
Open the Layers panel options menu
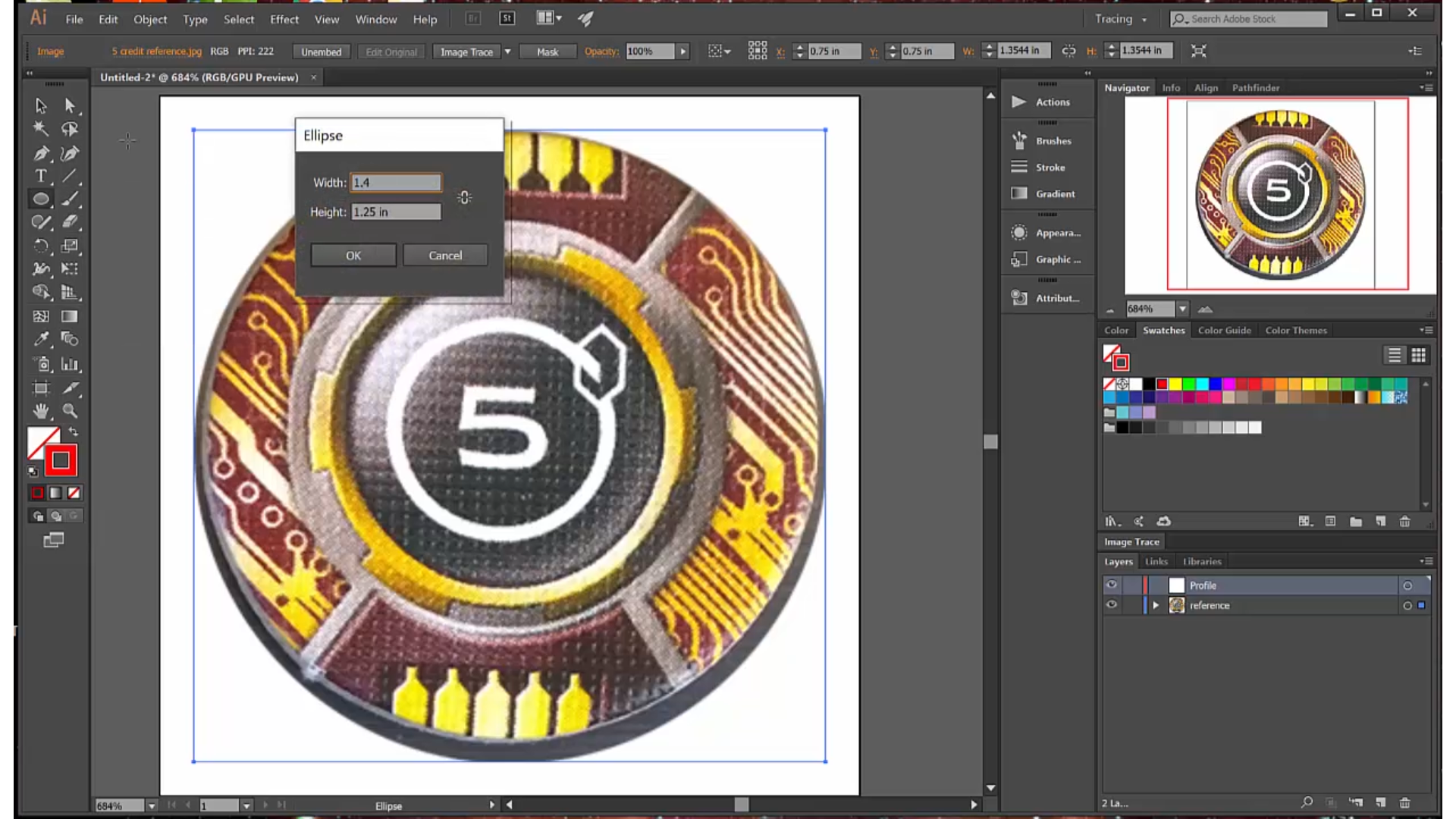1426,561
